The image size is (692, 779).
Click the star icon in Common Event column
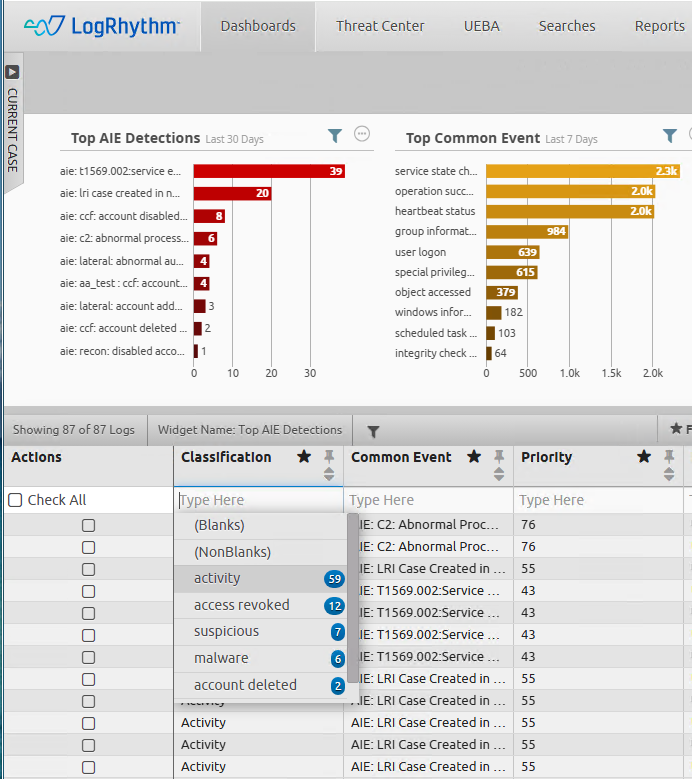point(474,457)
